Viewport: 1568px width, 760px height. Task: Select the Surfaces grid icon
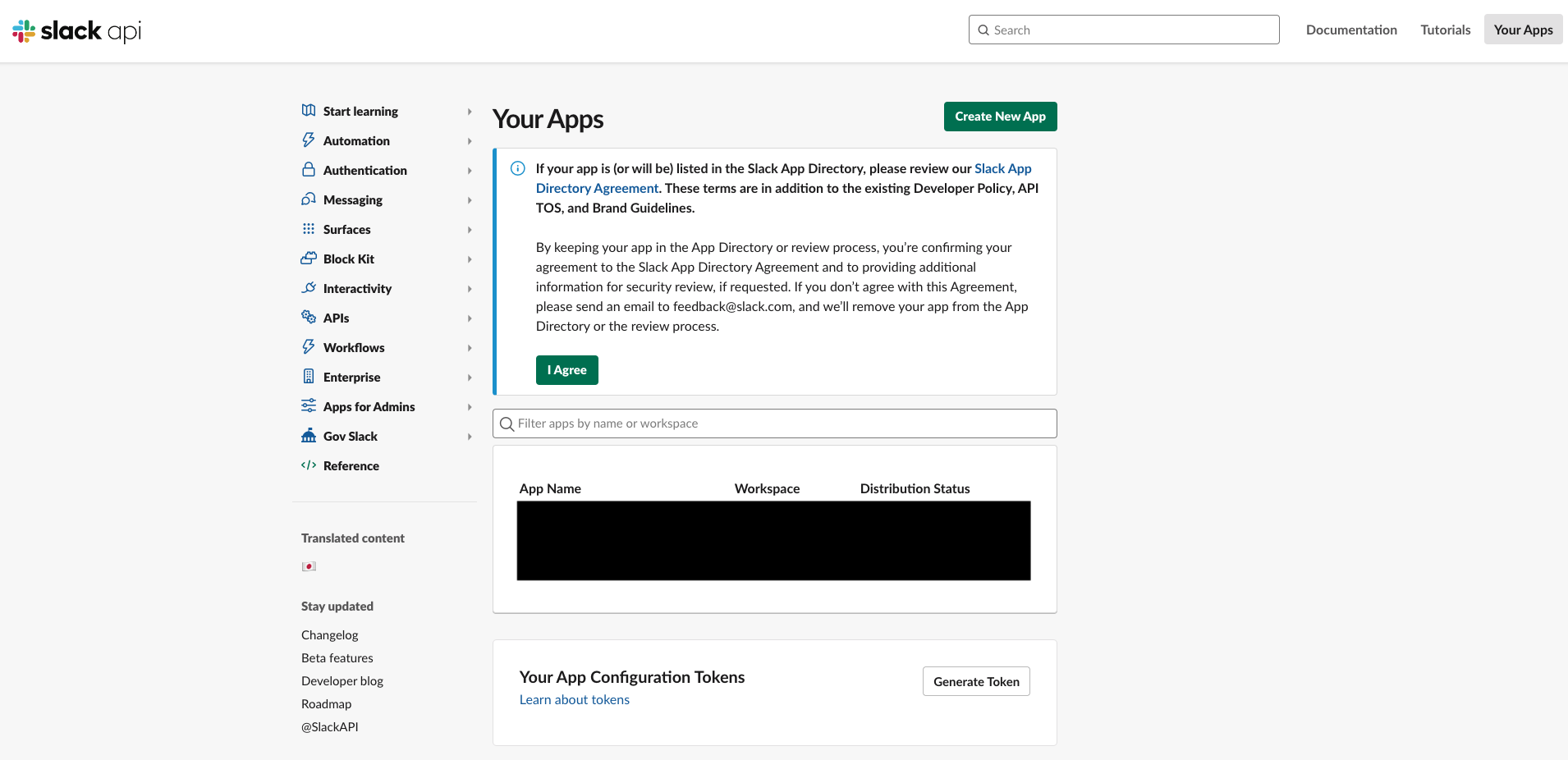coord(308,228)
